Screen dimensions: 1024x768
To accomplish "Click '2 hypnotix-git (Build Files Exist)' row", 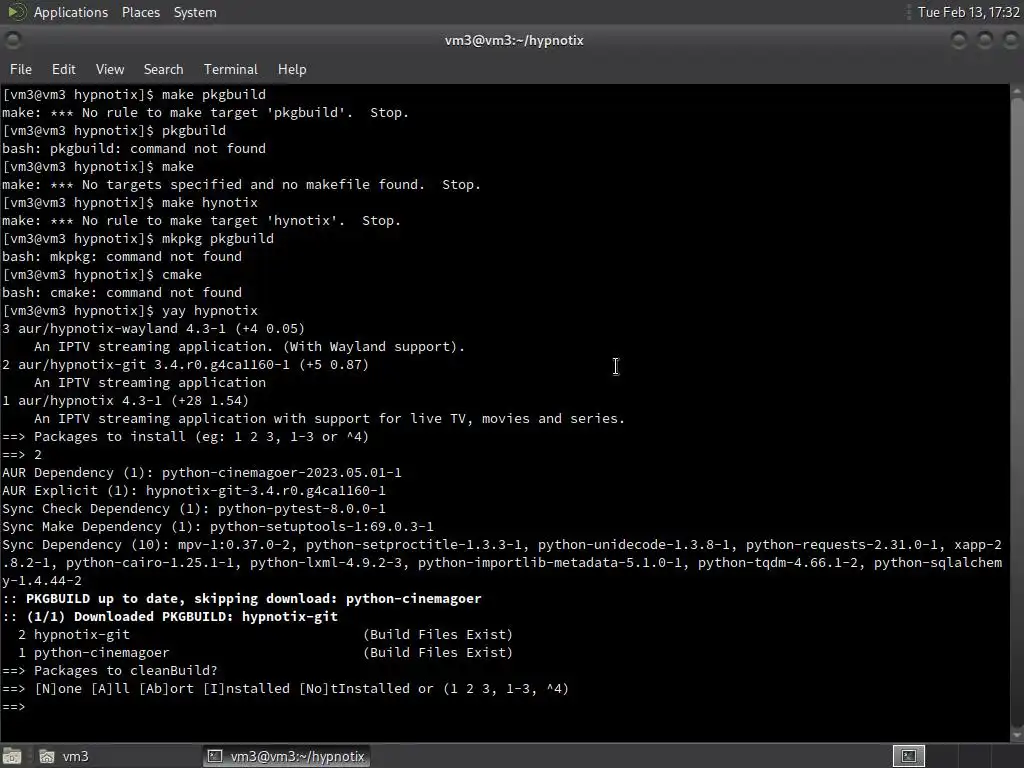I will (x=265, y=634).
